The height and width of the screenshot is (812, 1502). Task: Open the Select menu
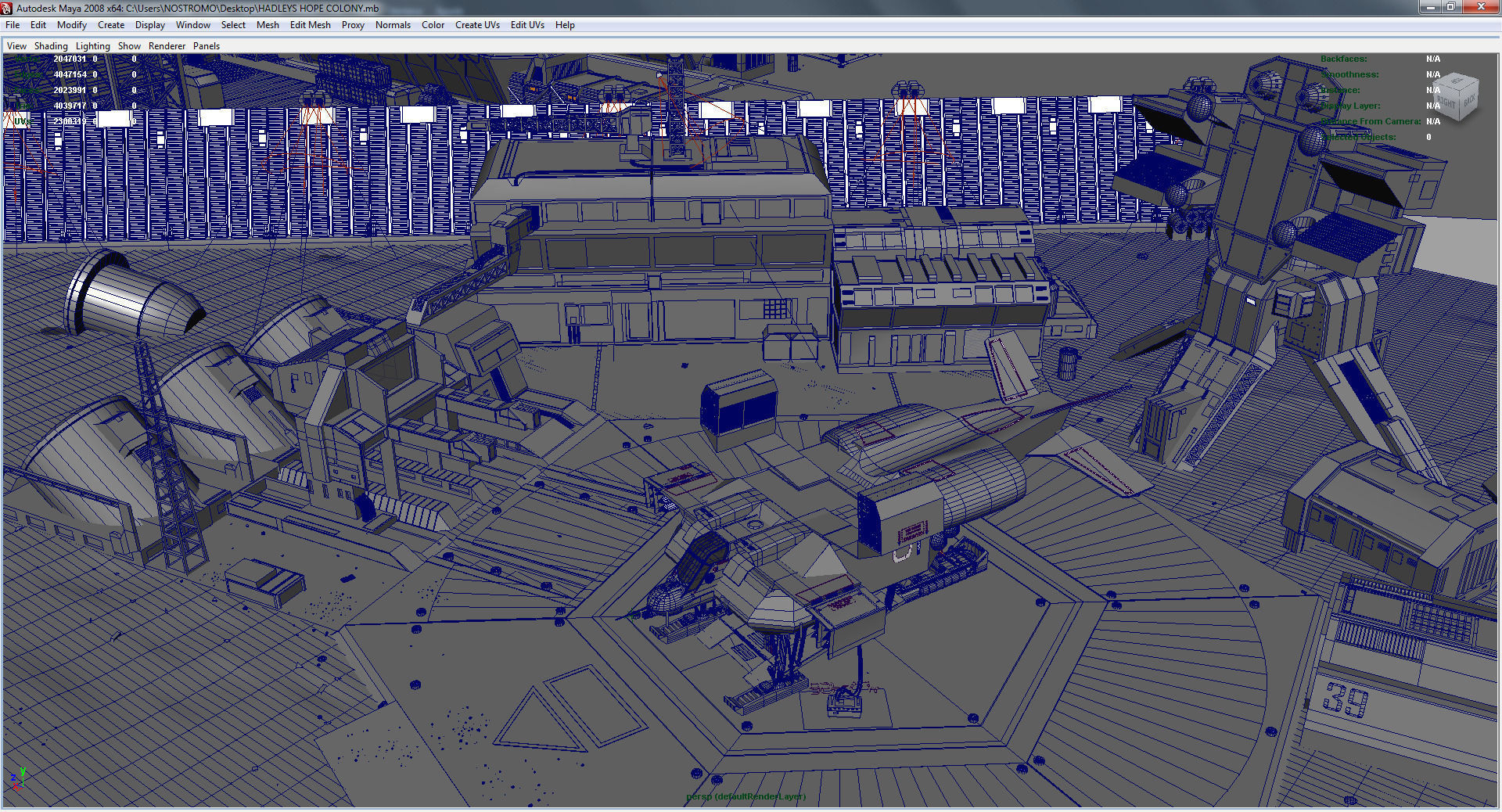233,25
